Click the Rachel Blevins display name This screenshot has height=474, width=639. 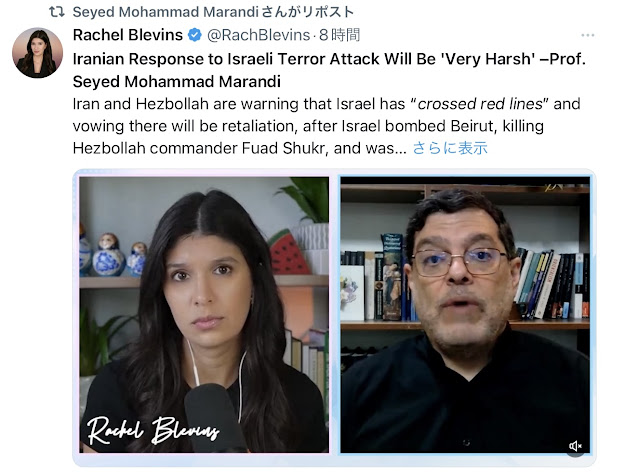(128, 35)
